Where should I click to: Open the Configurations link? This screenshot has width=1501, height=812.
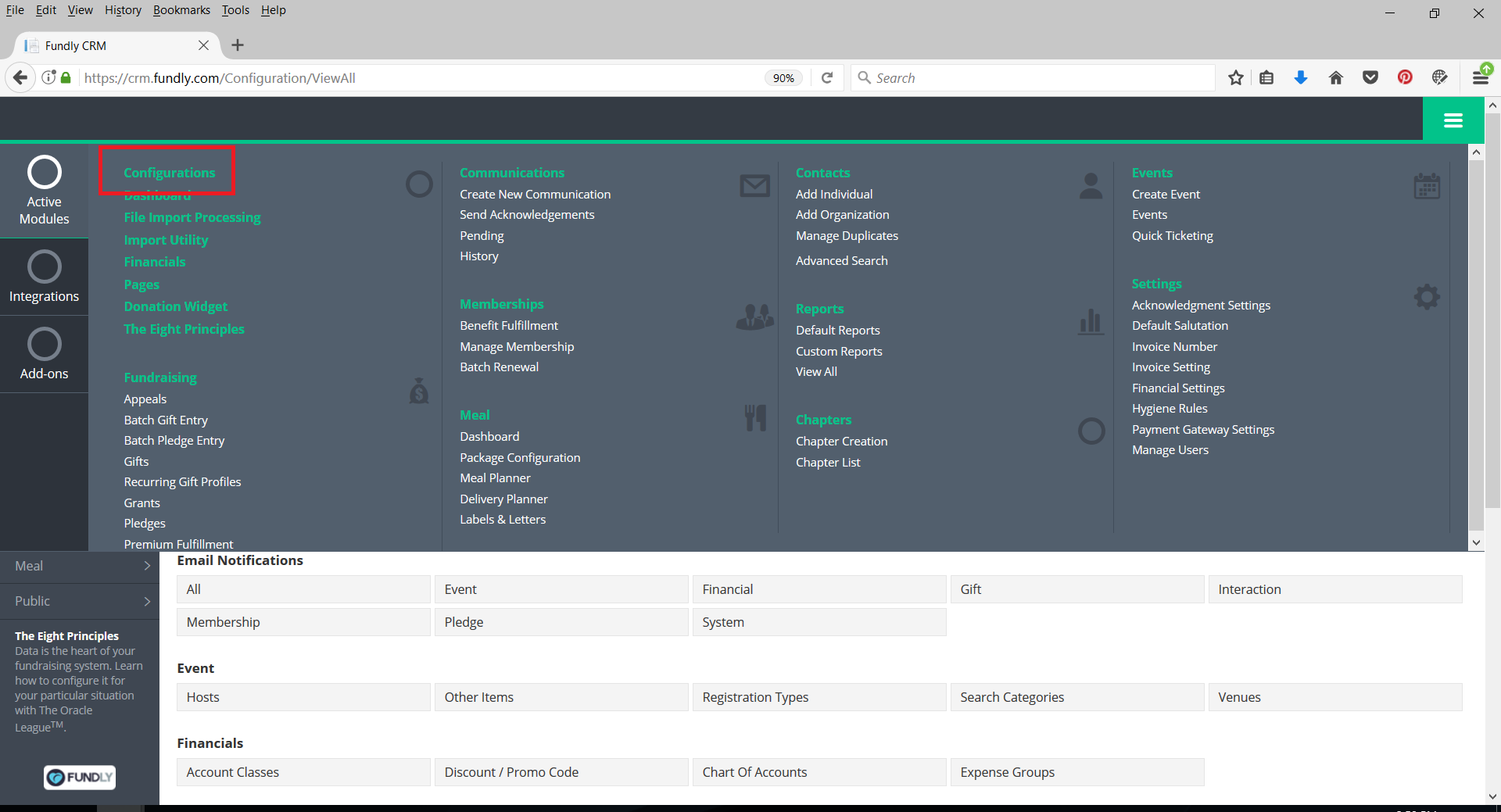point(169,173)
